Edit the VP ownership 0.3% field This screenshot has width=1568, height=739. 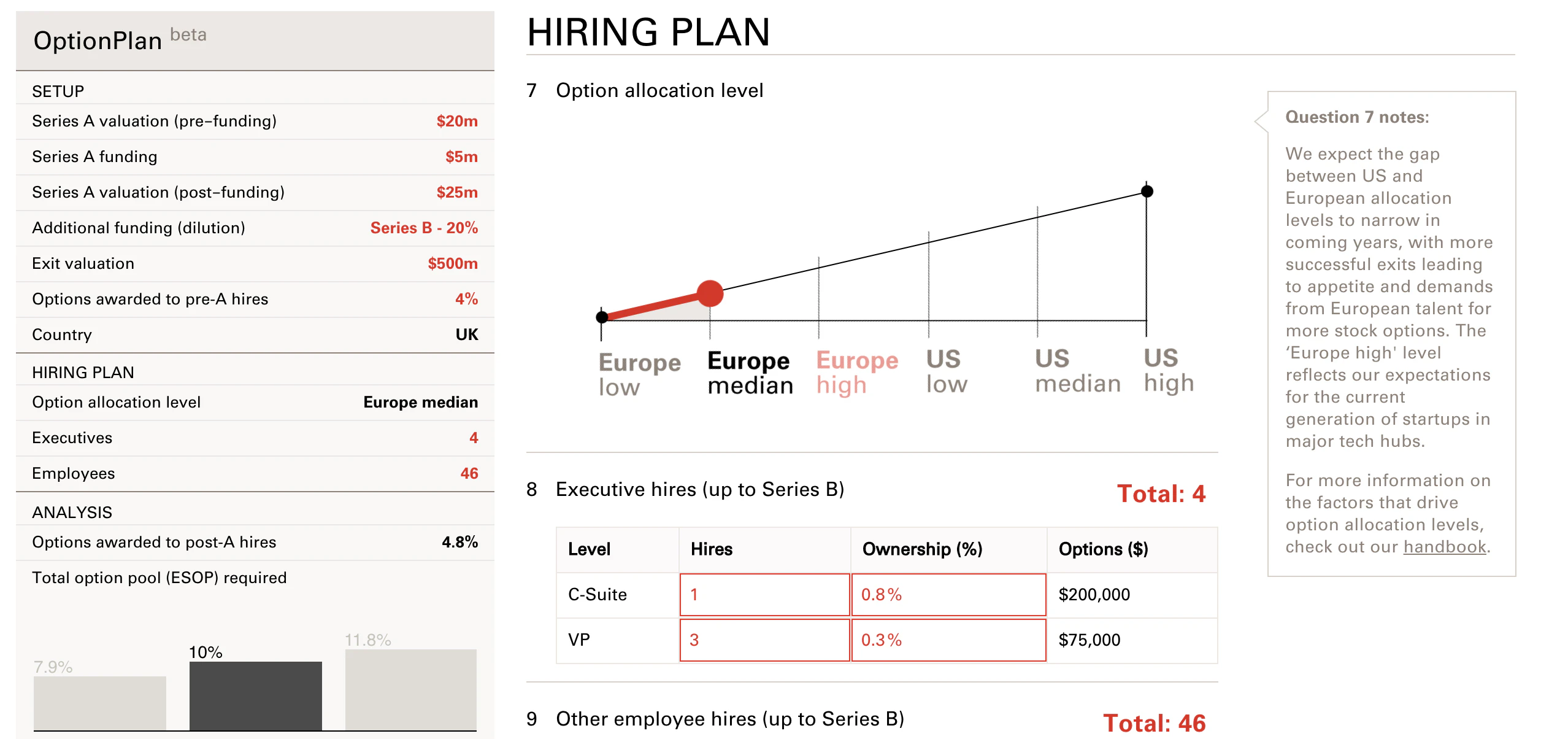coord(948,640)
